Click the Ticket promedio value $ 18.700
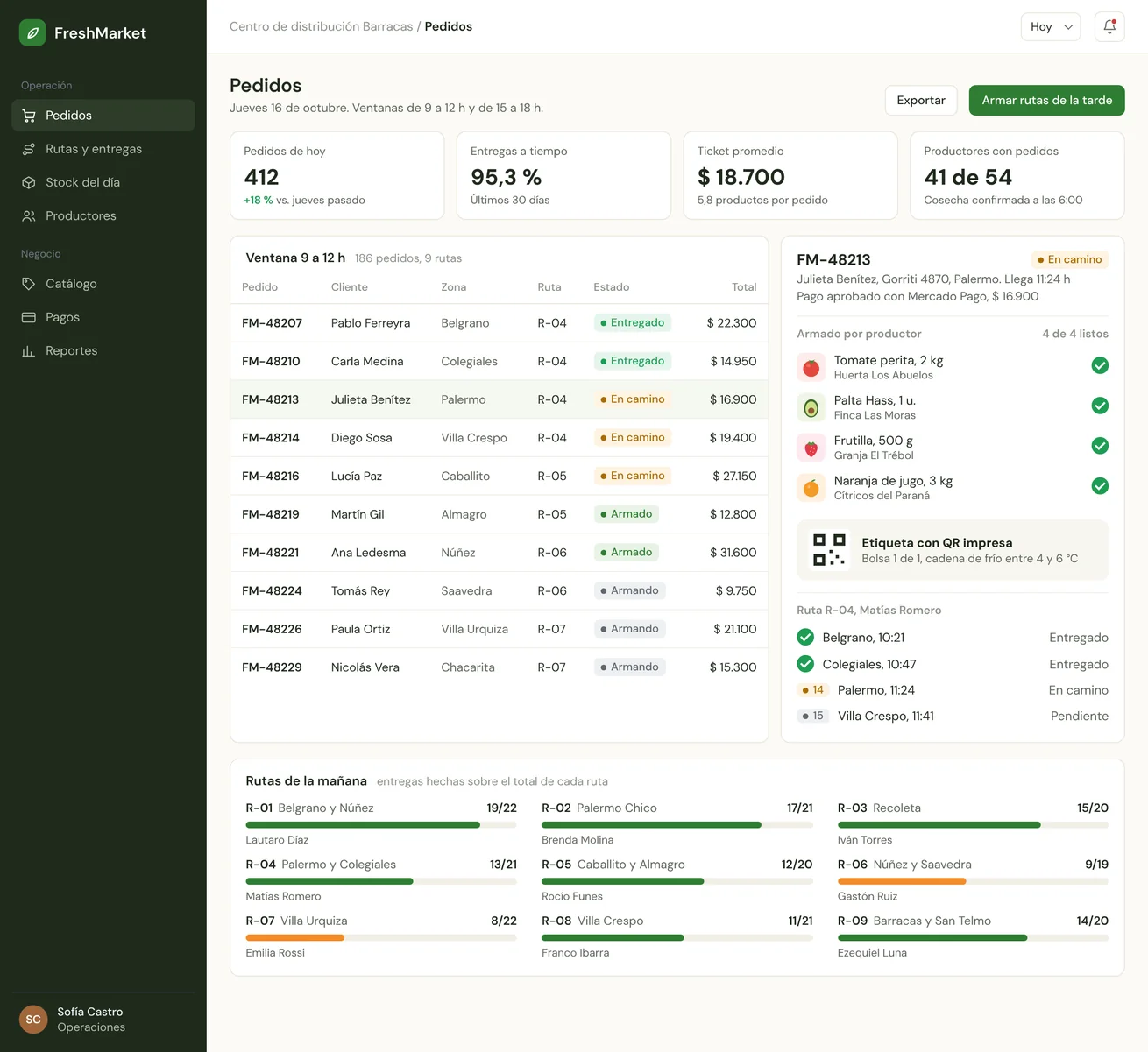Viewport: 1148px width, 1052px height. [x=741, y=177]
